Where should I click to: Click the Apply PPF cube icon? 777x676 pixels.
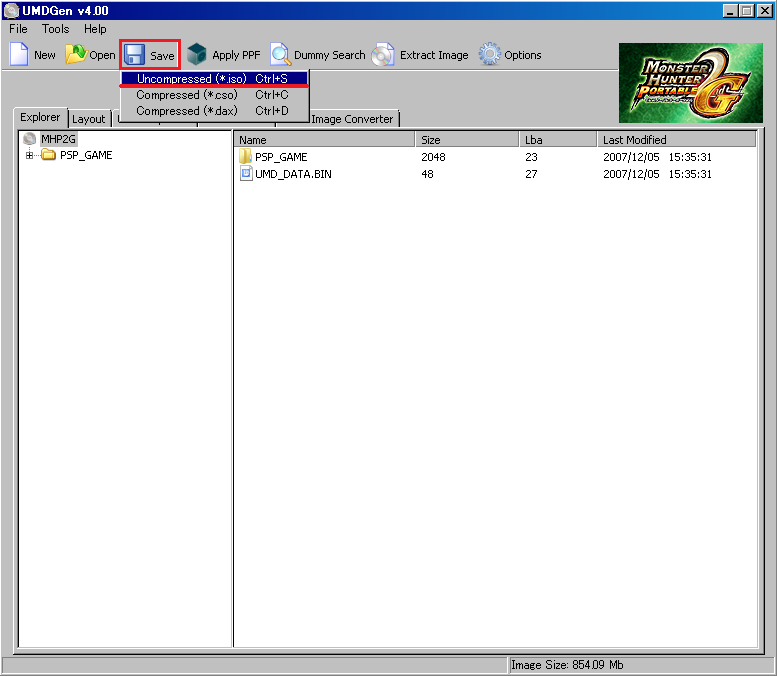click(197, 54)
